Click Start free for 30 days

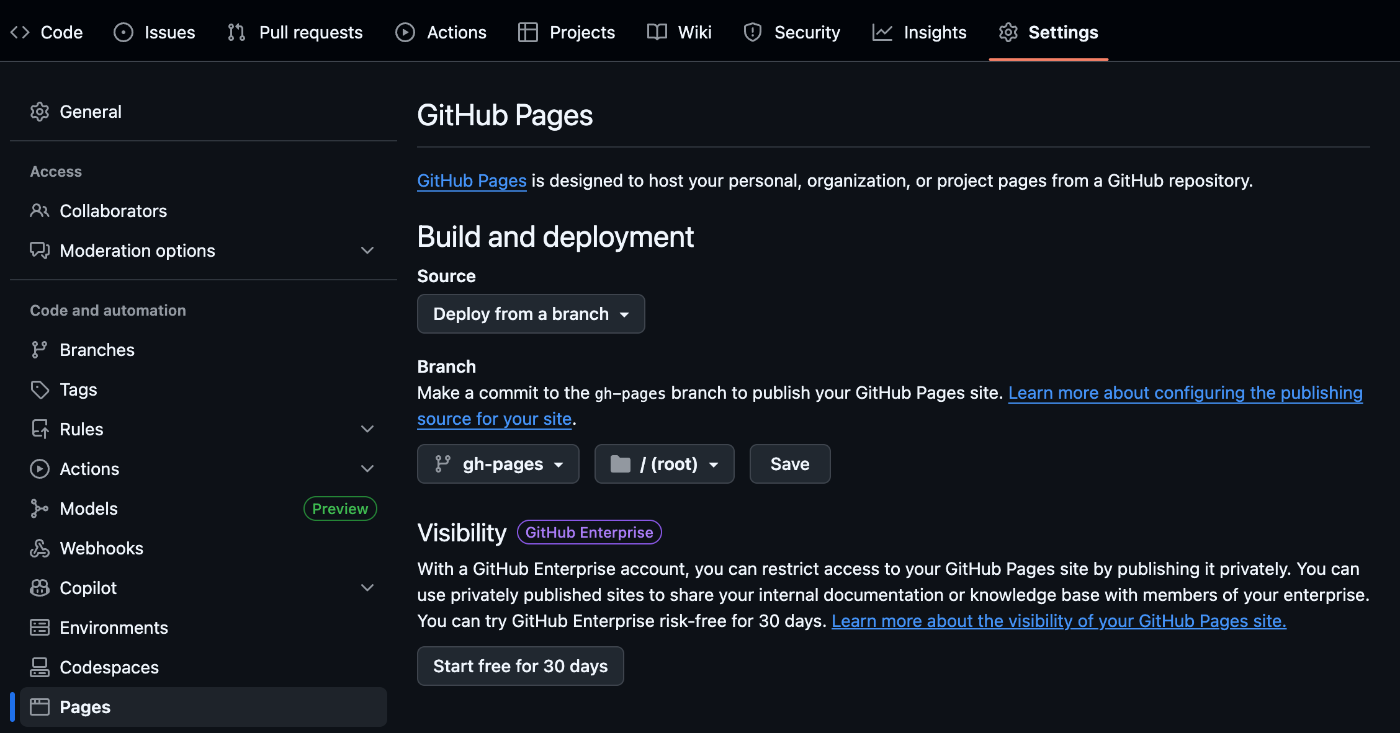(x=520, y=665)
